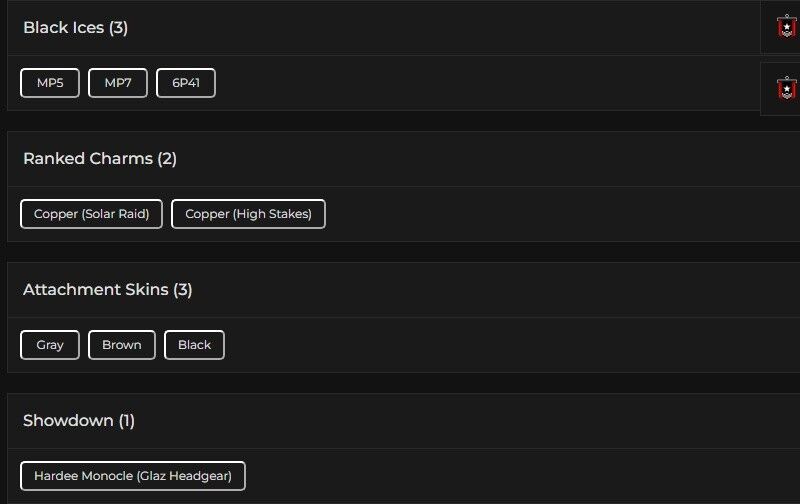Select the MP5 Black Ice tag
800x504 pixels.
tap(50, 83)
